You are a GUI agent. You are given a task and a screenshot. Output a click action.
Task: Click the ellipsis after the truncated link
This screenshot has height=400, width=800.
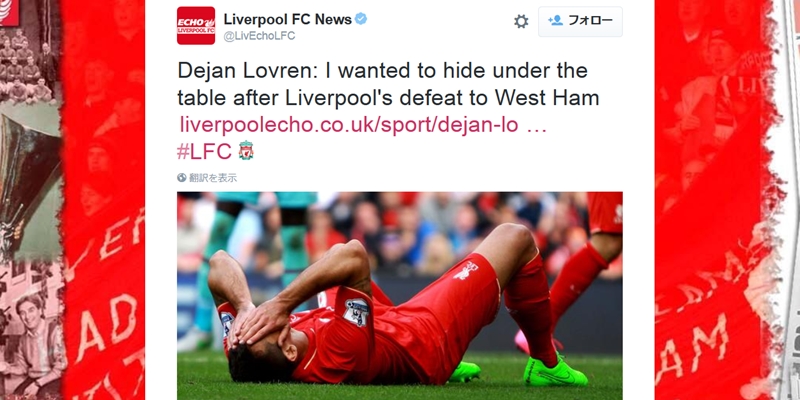click(536, 126)
